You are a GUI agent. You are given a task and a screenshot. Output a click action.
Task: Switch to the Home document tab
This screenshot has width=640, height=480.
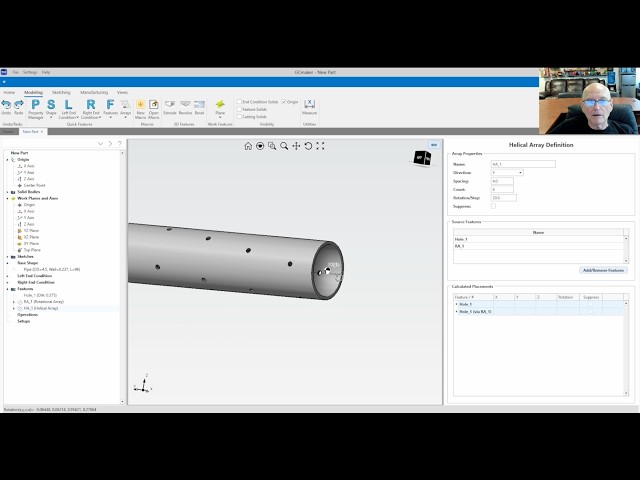pyautogui.click(x=8, y=131)
